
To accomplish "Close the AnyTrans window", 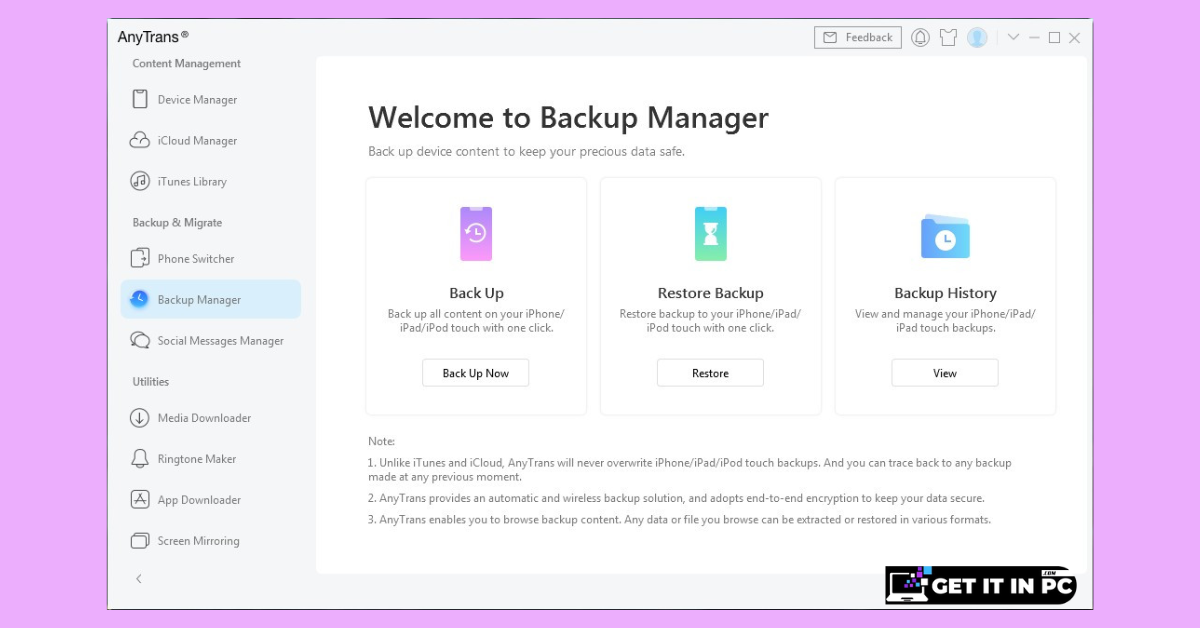I will (x=1074, y=37).
